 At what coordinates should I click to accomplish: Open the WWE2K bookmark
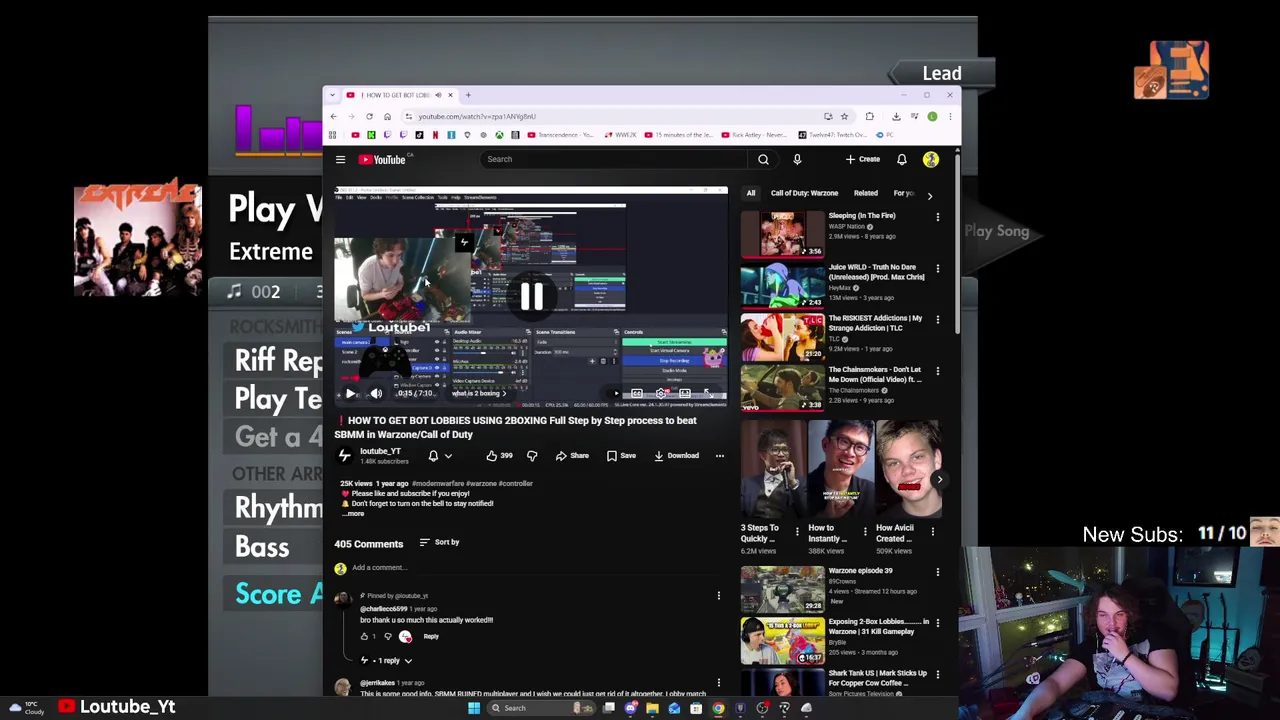coord(621,135)
